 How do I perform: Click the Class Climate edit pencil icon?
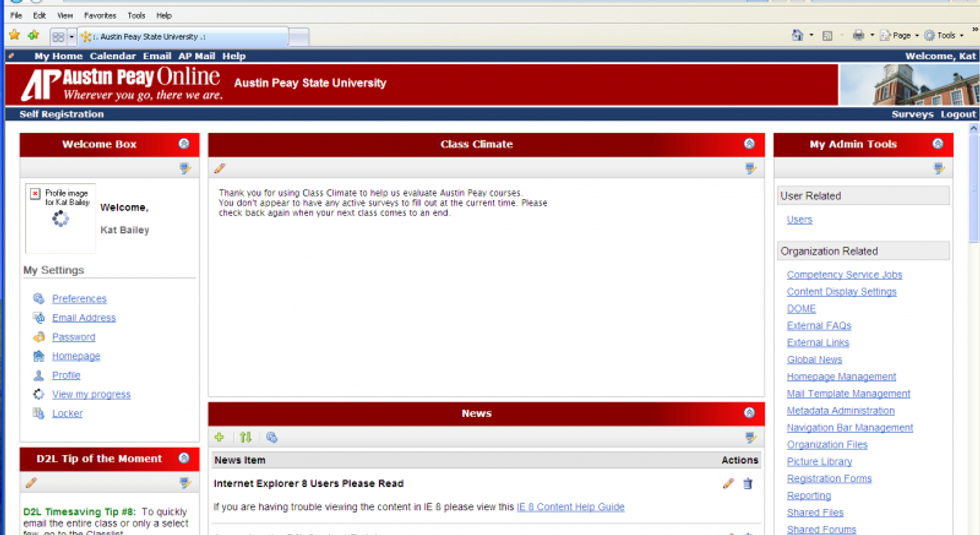(220, 169)
